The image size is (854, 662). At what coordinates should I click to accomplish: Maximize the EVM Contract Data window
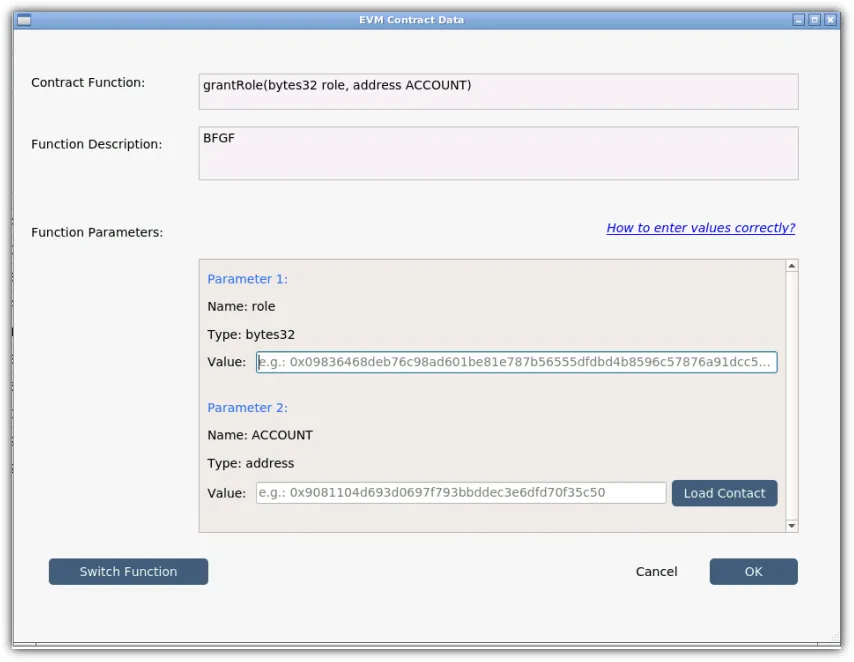[814, 20]
